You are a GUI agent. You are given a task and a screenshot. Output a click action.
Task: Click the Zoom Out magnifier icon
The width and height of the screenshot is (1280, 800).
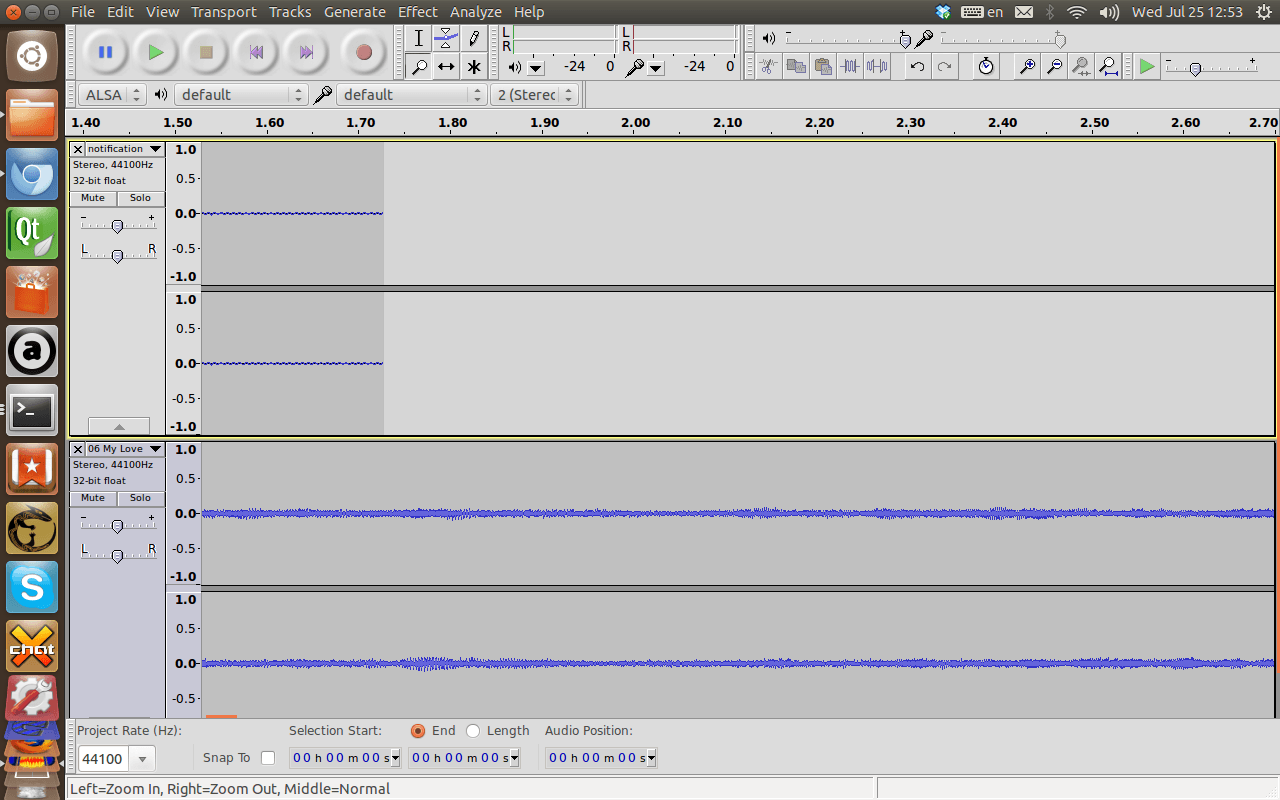point(1054,67)
